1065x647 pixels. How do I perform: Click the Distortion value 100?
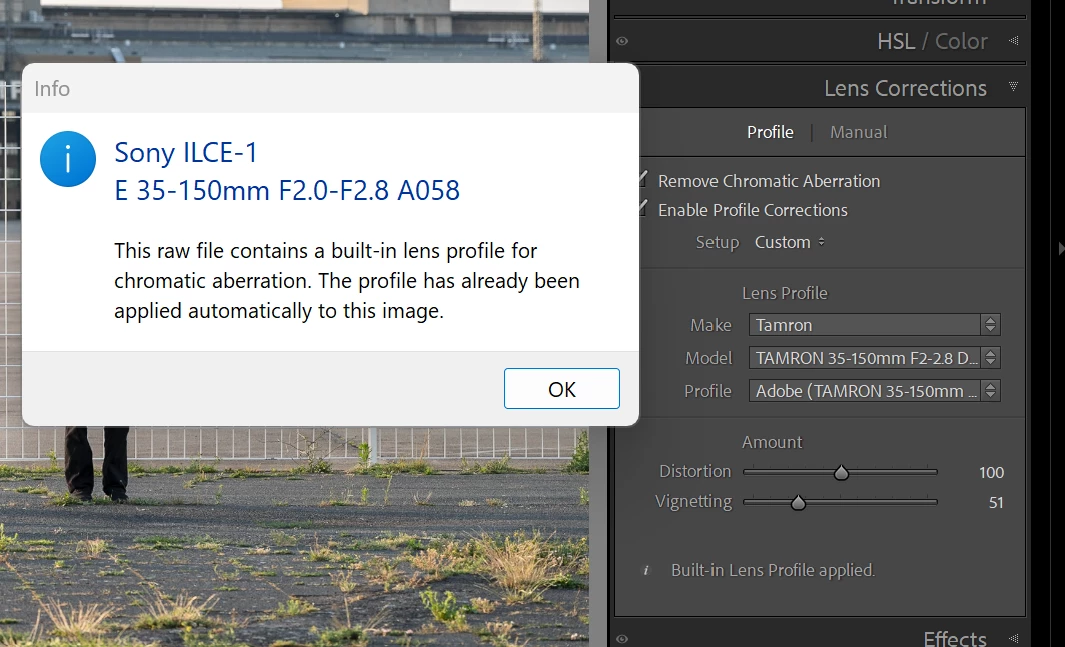(x=991, y=473)
